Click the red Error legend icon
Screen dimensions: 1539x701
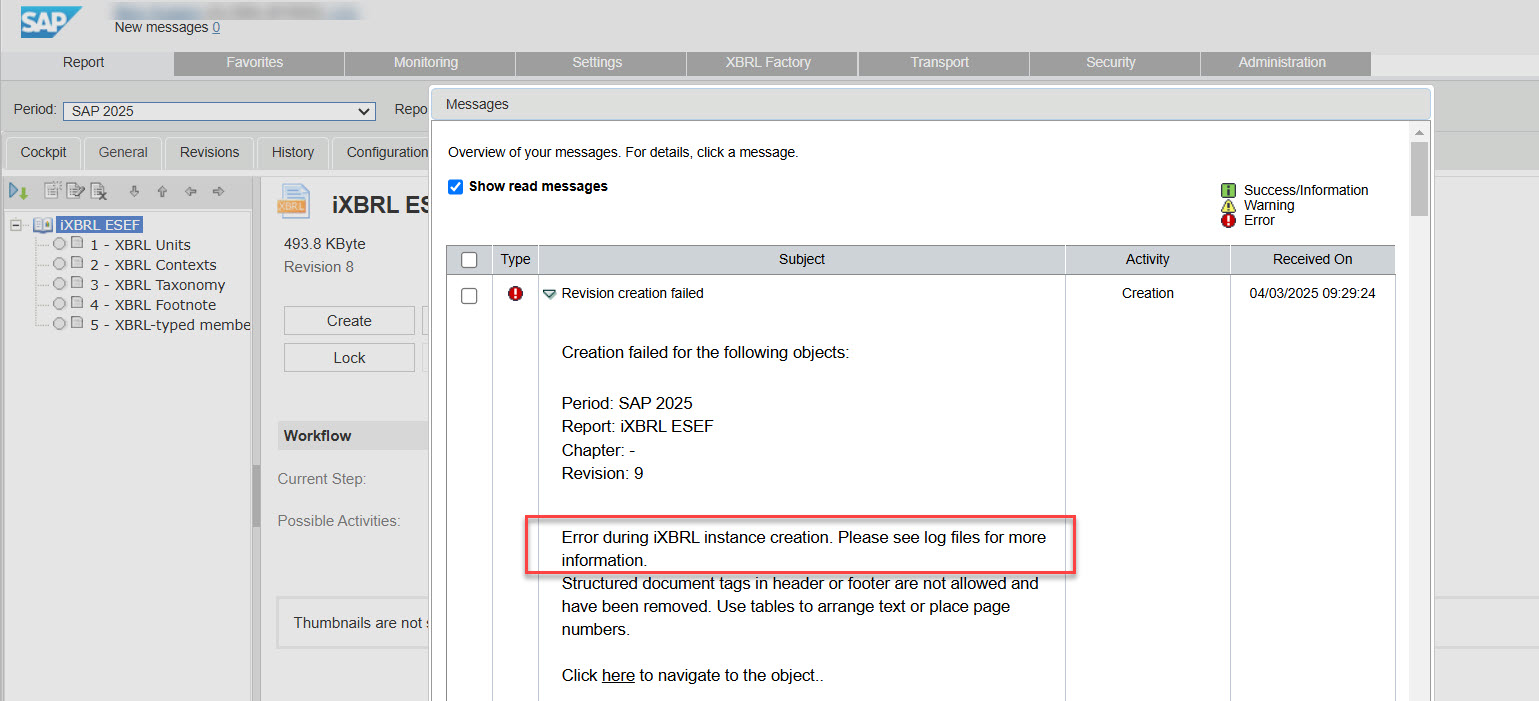tap(1228, 220)
